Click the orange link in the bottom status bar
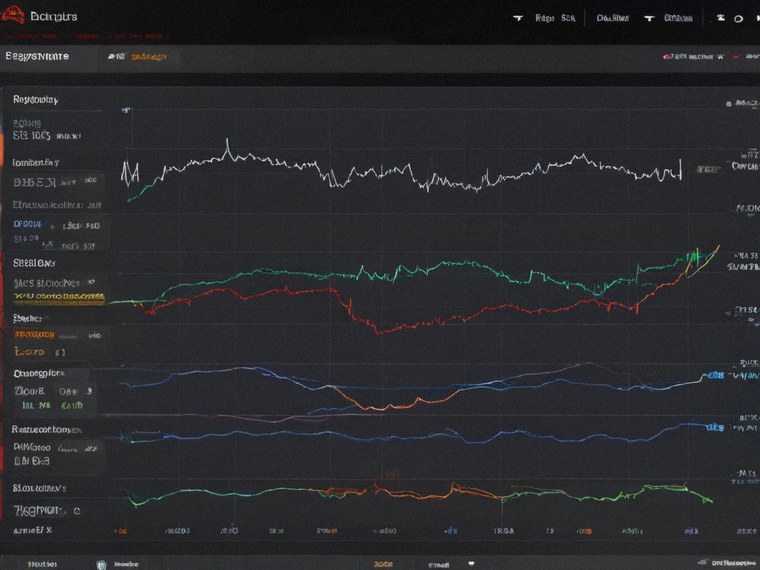760x570 pixels. [x=383, y=564]
